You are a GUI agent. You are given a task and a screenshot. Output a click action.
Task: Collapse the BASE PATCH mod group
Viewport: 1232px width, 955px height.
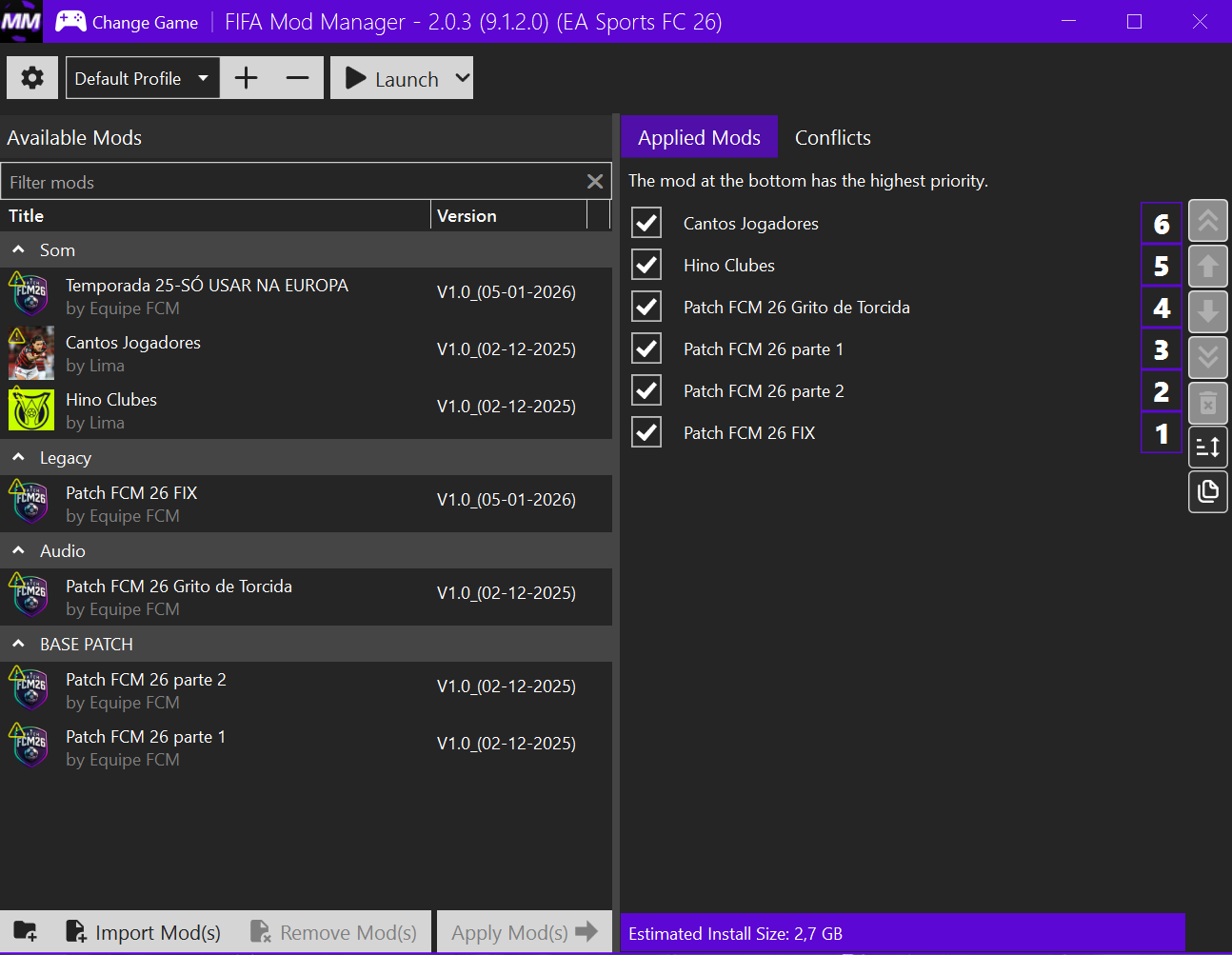coord(18,645)
